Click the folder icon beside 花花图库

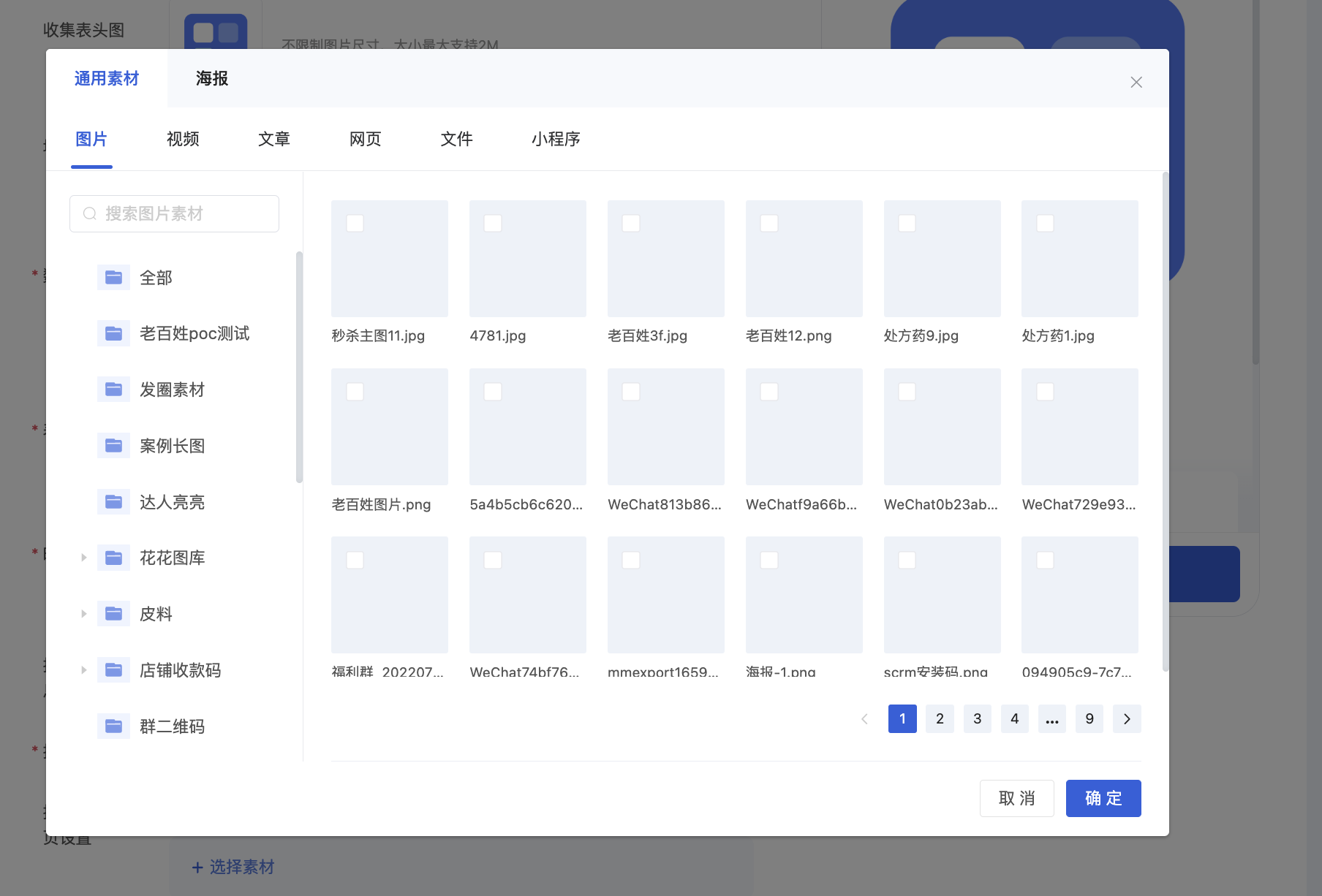113,558
